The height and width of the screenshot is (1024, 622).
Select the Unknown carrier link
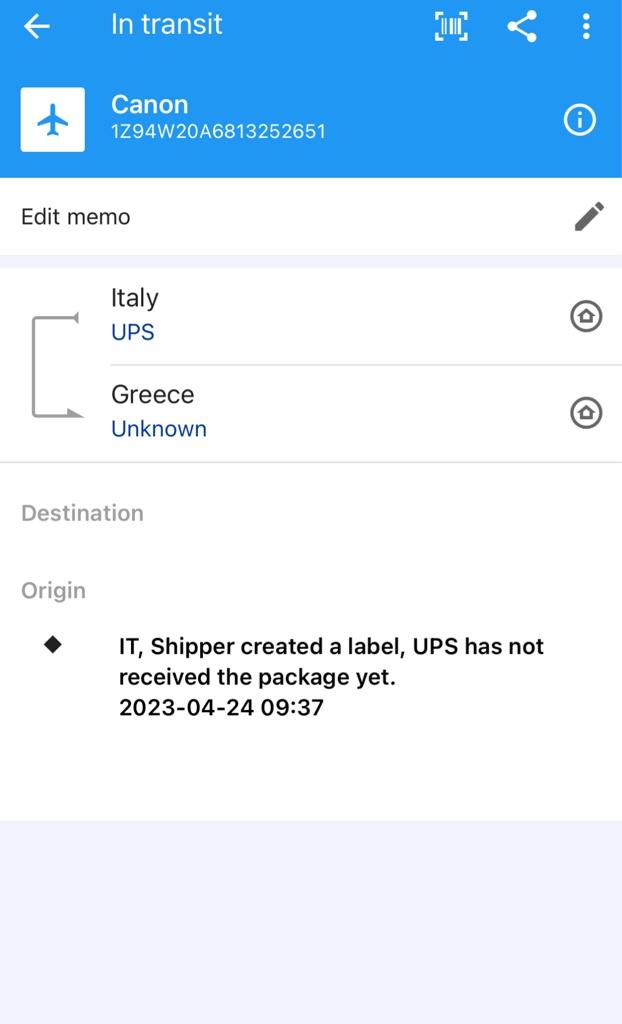159,429
